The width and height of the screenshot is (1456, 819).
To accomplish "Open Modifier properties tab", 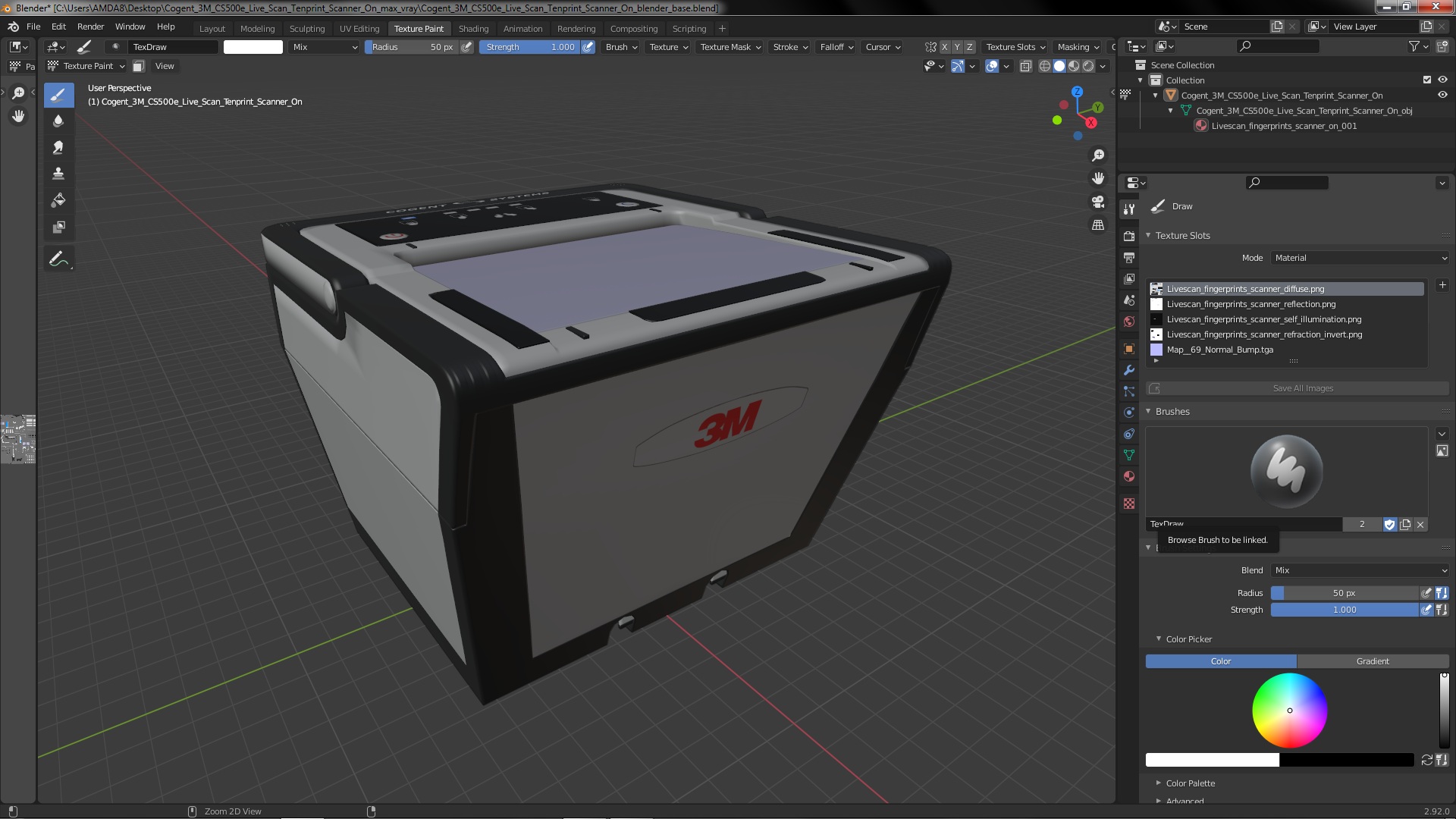I will 1129,370.
